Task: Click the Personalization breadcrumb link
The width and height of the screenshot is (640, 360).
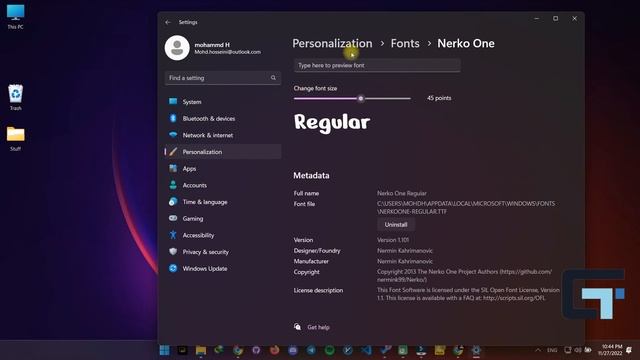Action: 332,43
